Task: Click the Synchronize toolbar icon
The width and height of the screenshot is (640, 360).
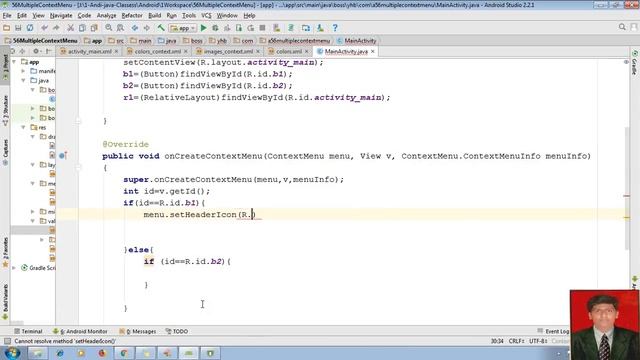Action: pos(30,28)
